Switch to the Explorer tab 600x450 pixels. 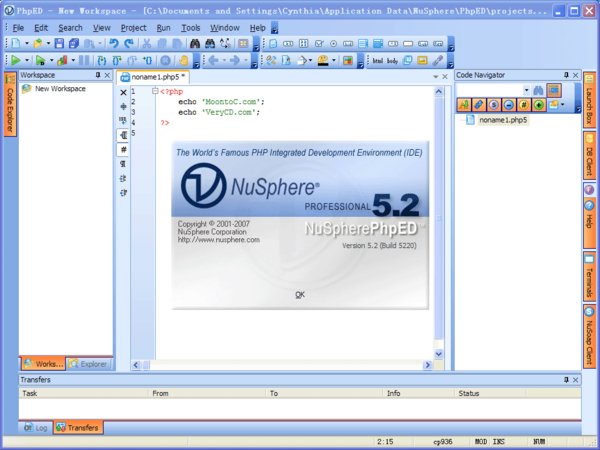[88, 364]
